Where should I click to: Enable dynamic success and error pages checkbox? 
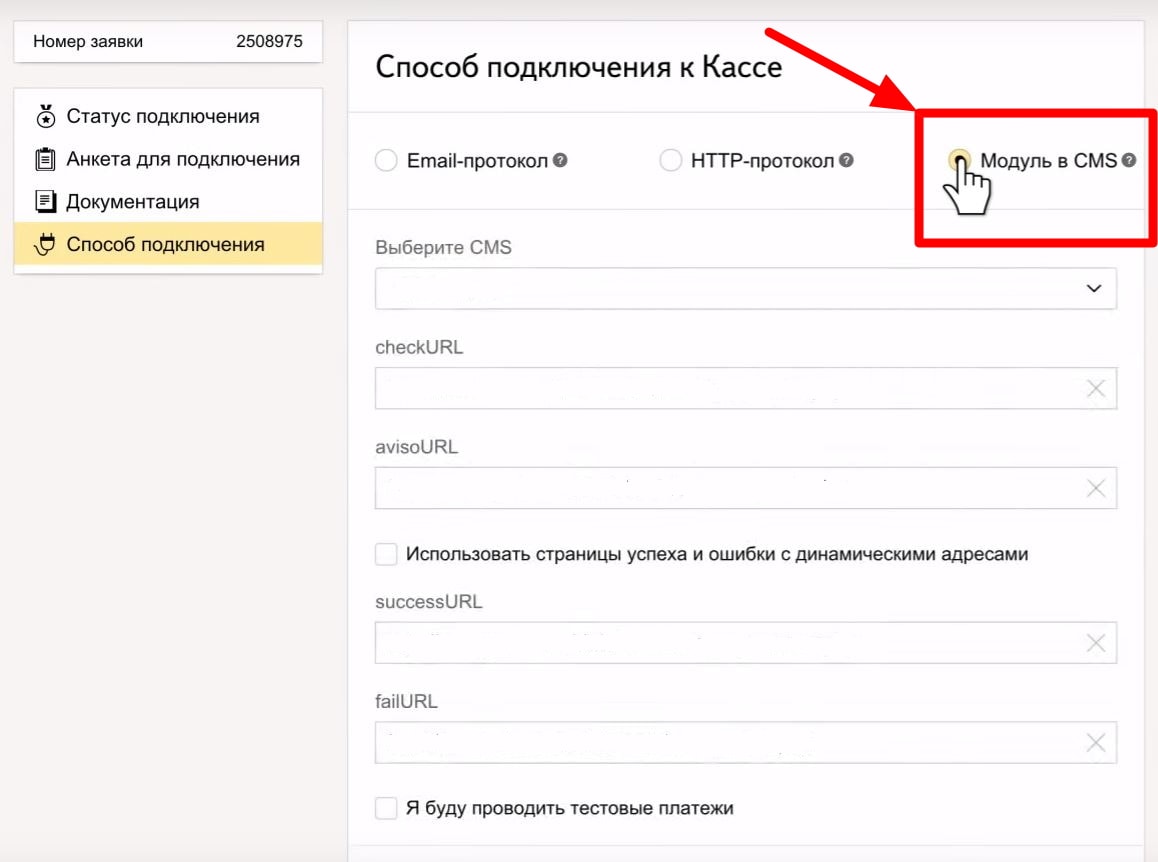tap(386, 554)
